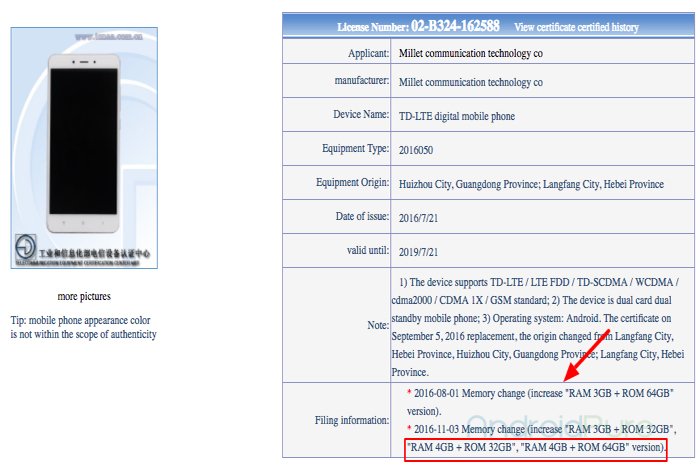
Task: Click the valid until date 2019/7/21
Action: [x=418, y=252]
